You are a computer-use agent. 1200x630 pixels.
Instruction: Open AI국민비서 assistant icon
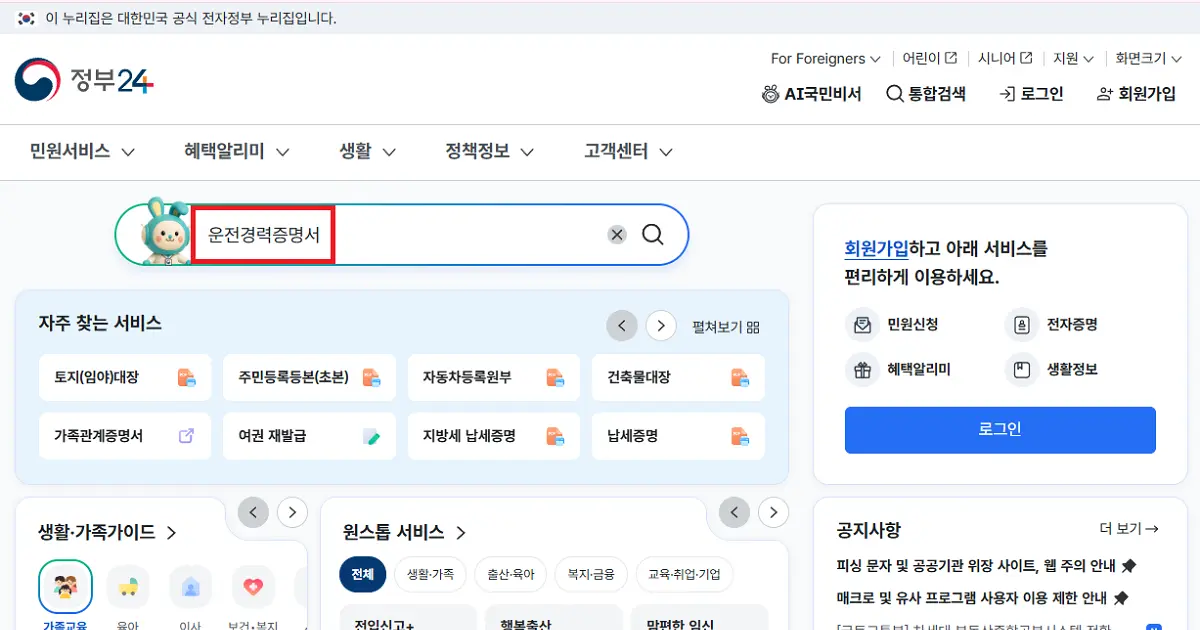(x=770, y=94)
